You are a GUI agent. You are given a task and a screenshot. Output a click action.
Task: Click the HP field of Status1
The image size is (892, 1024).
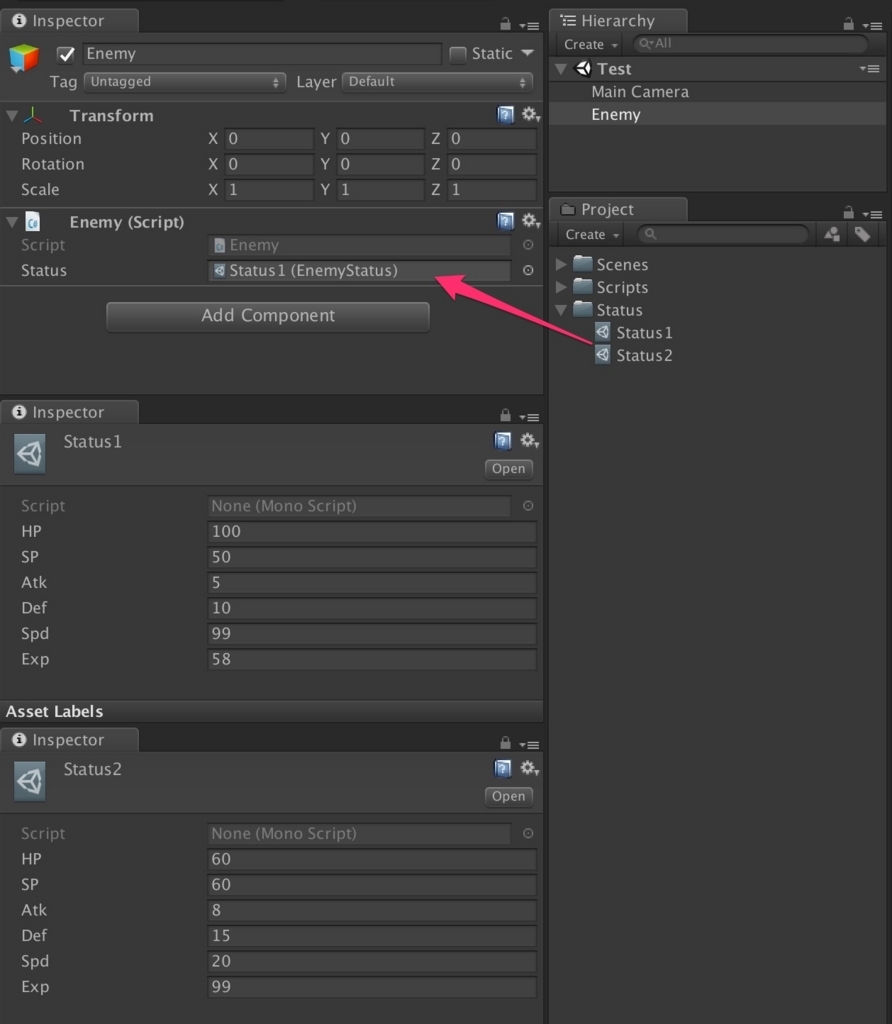coord(371,531)
